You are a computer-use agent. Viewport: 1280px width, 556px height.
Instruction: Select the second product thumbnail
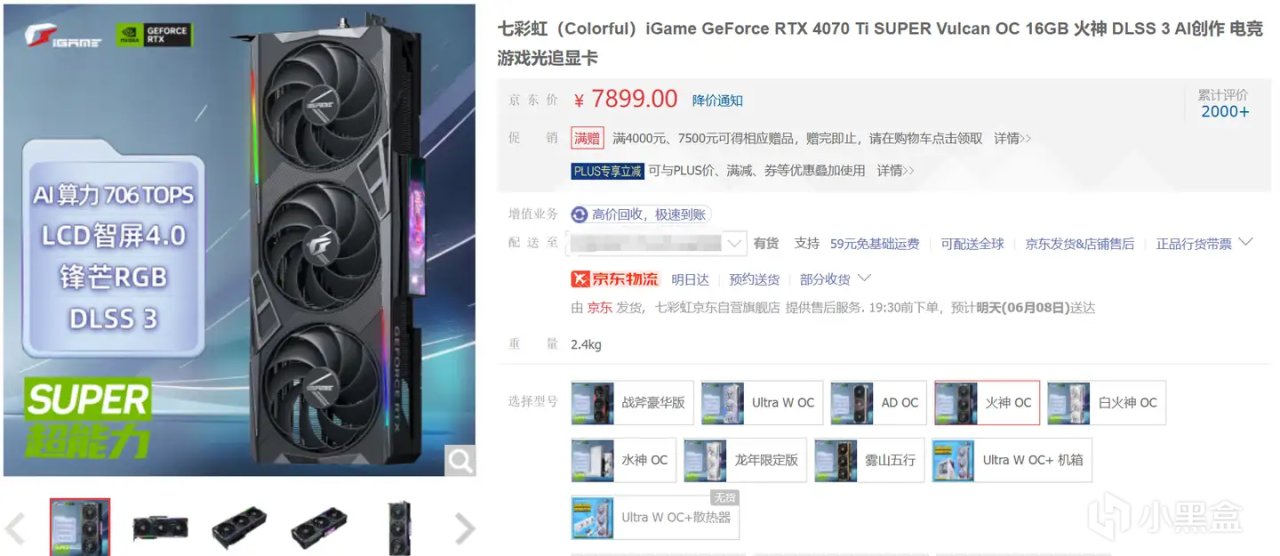(x=160, y=527)
